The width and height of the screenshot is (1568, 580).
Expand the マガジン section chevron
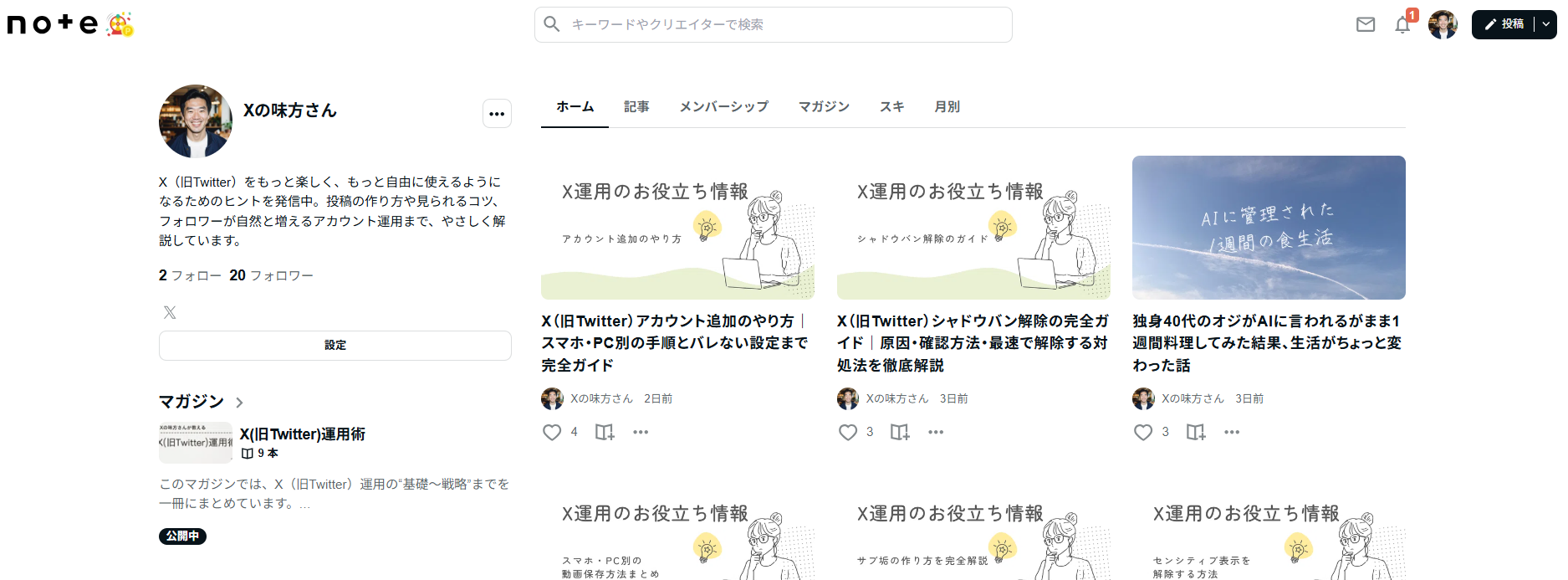239,403
